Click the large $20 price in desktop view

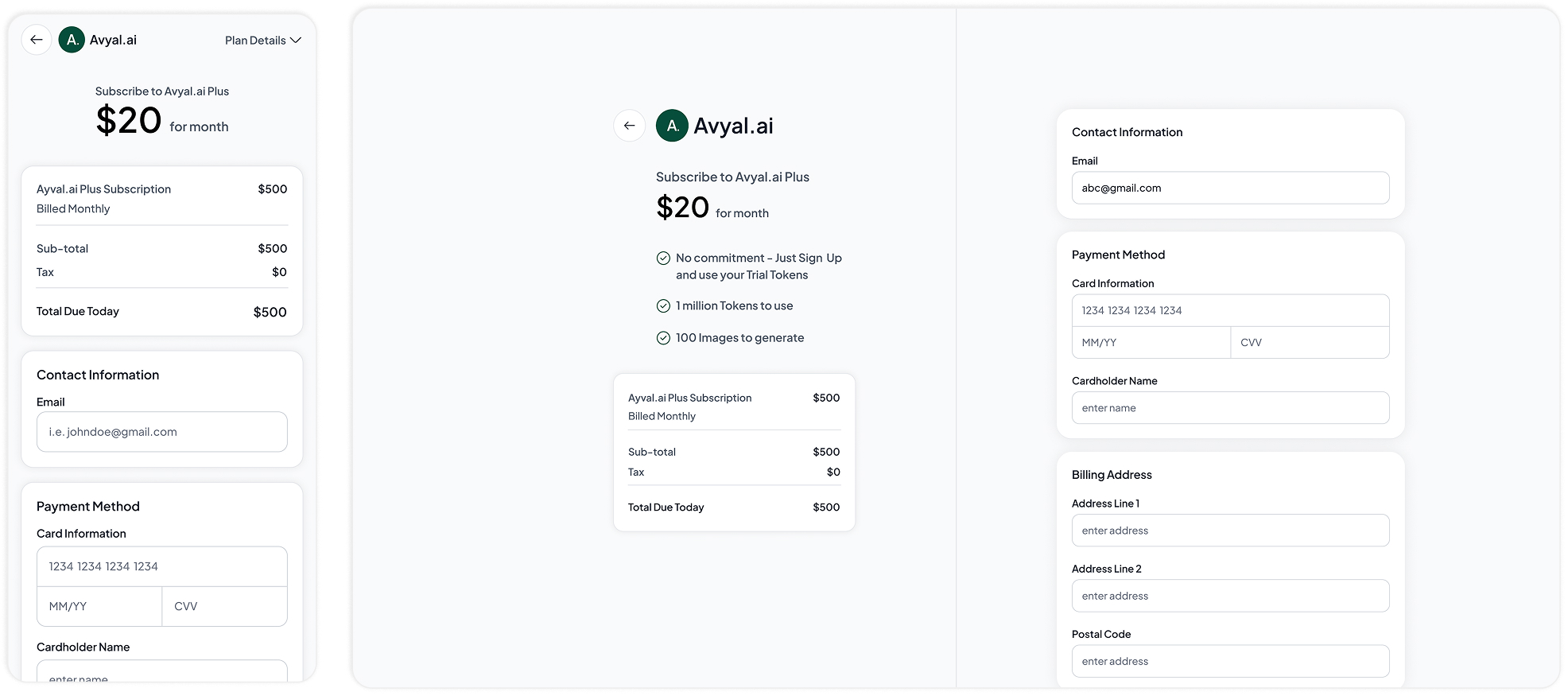click(x=682, y=208)
